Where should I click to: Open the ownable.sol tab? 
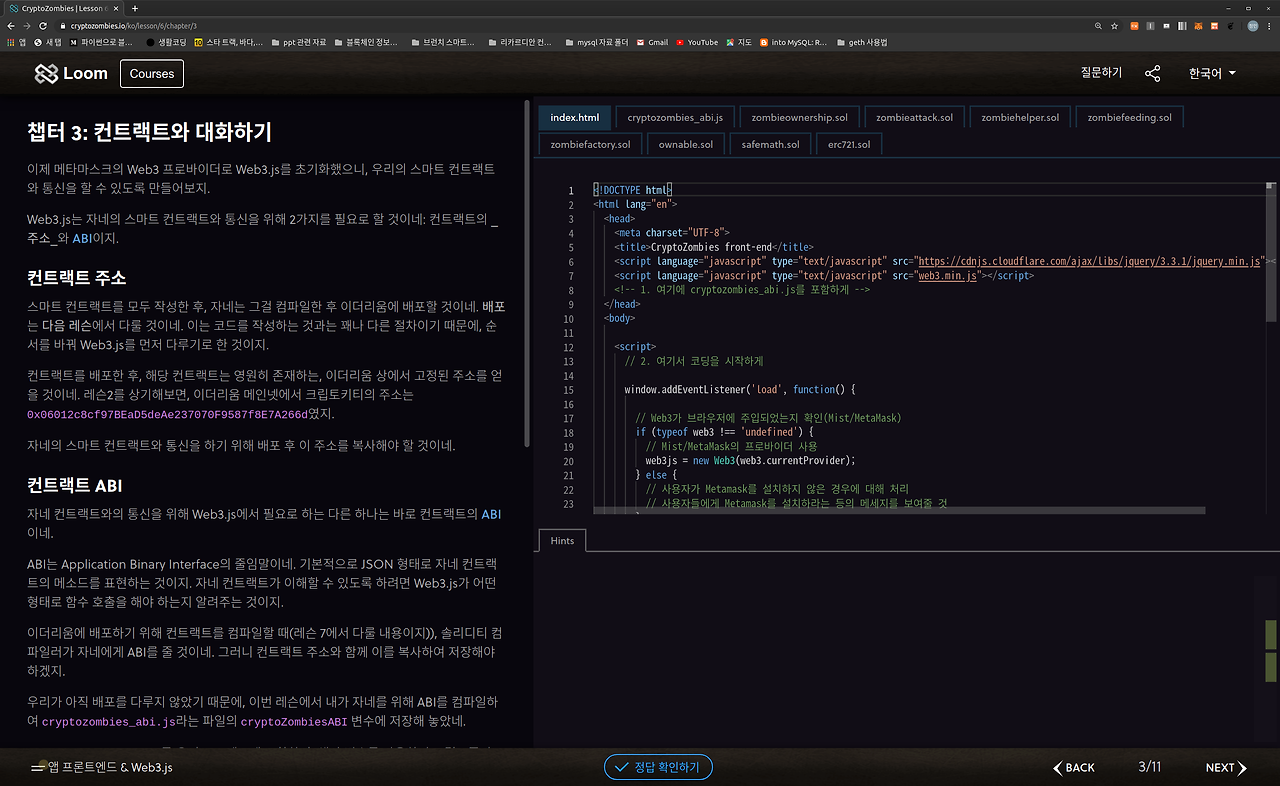(x=686, y=144)
